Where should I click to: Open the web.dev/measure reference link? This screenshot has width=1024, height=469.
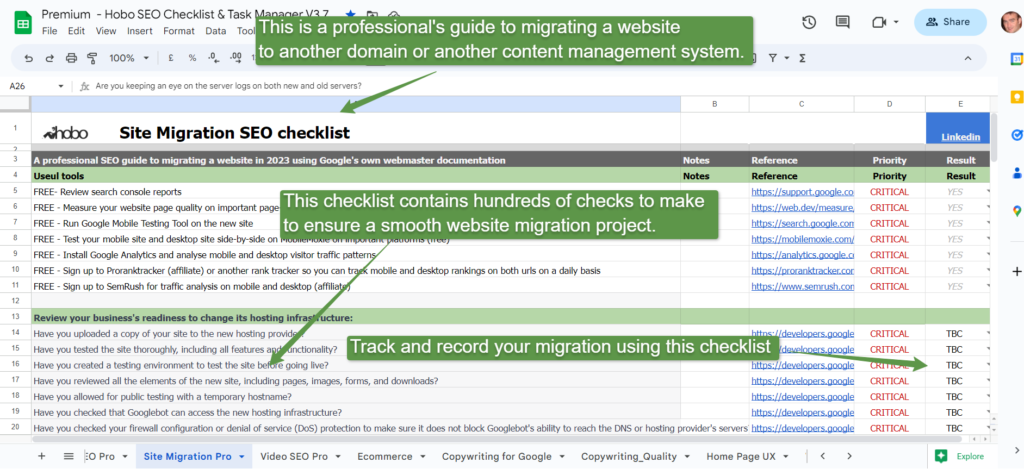pyautogui.click(x=803, y=208)
